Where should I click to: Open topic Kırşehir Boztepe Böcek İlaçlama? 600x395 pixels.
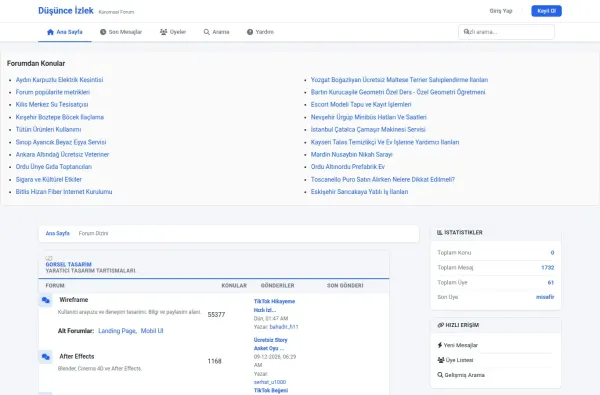pos(60,117)
